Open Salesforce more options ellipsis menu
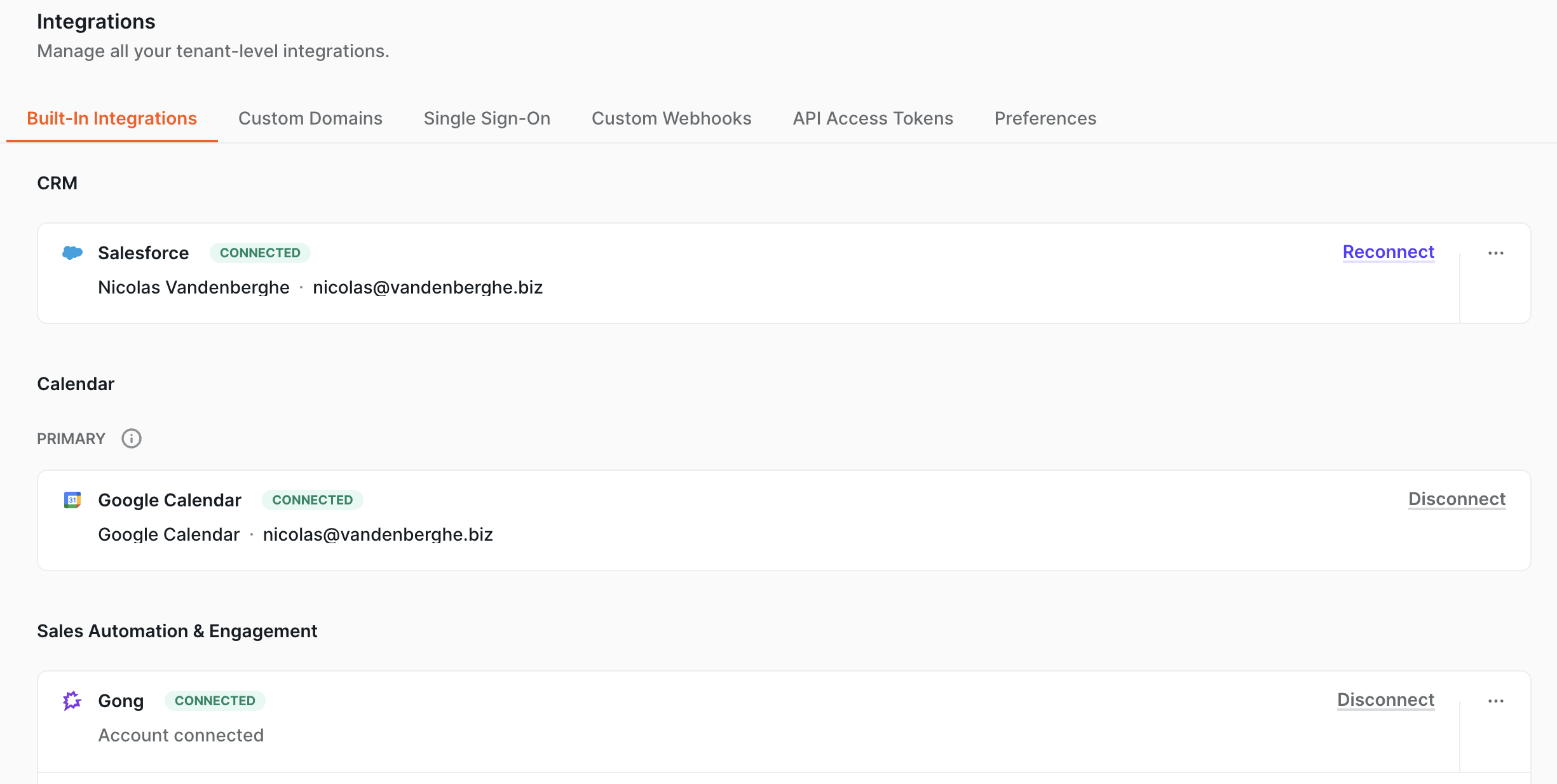The height and width of the screenshot is (784, 1557). [1495, 253]
